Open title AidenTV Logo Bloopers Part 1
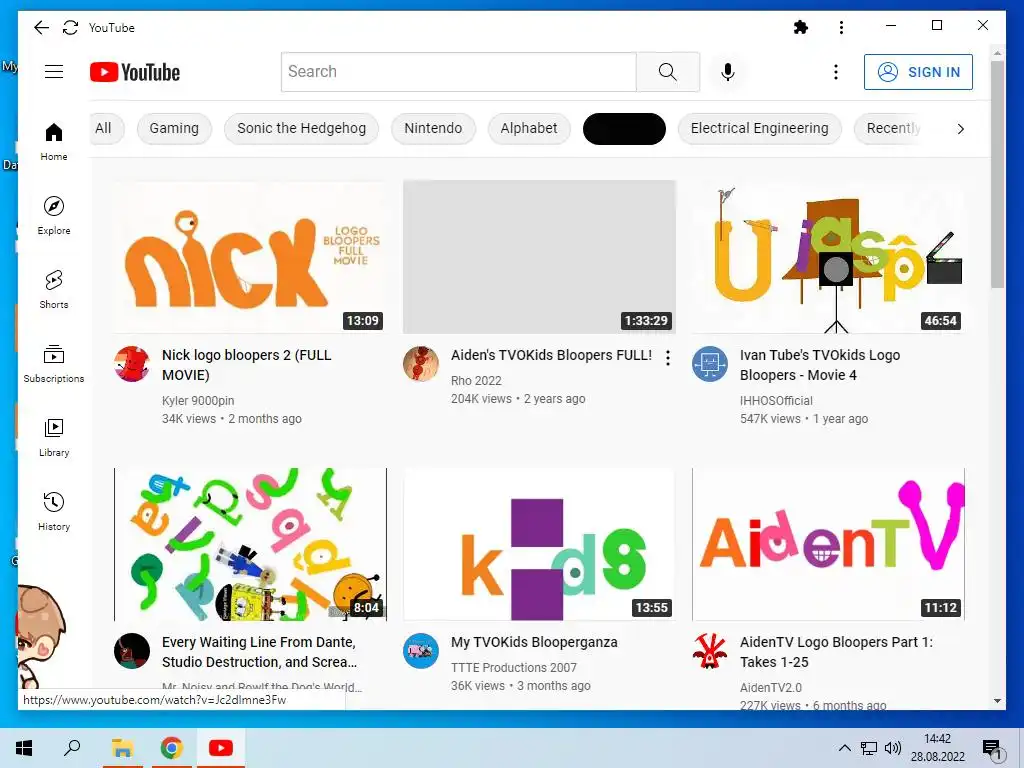This screenshot has width=1024, height=768. (837, 652)
